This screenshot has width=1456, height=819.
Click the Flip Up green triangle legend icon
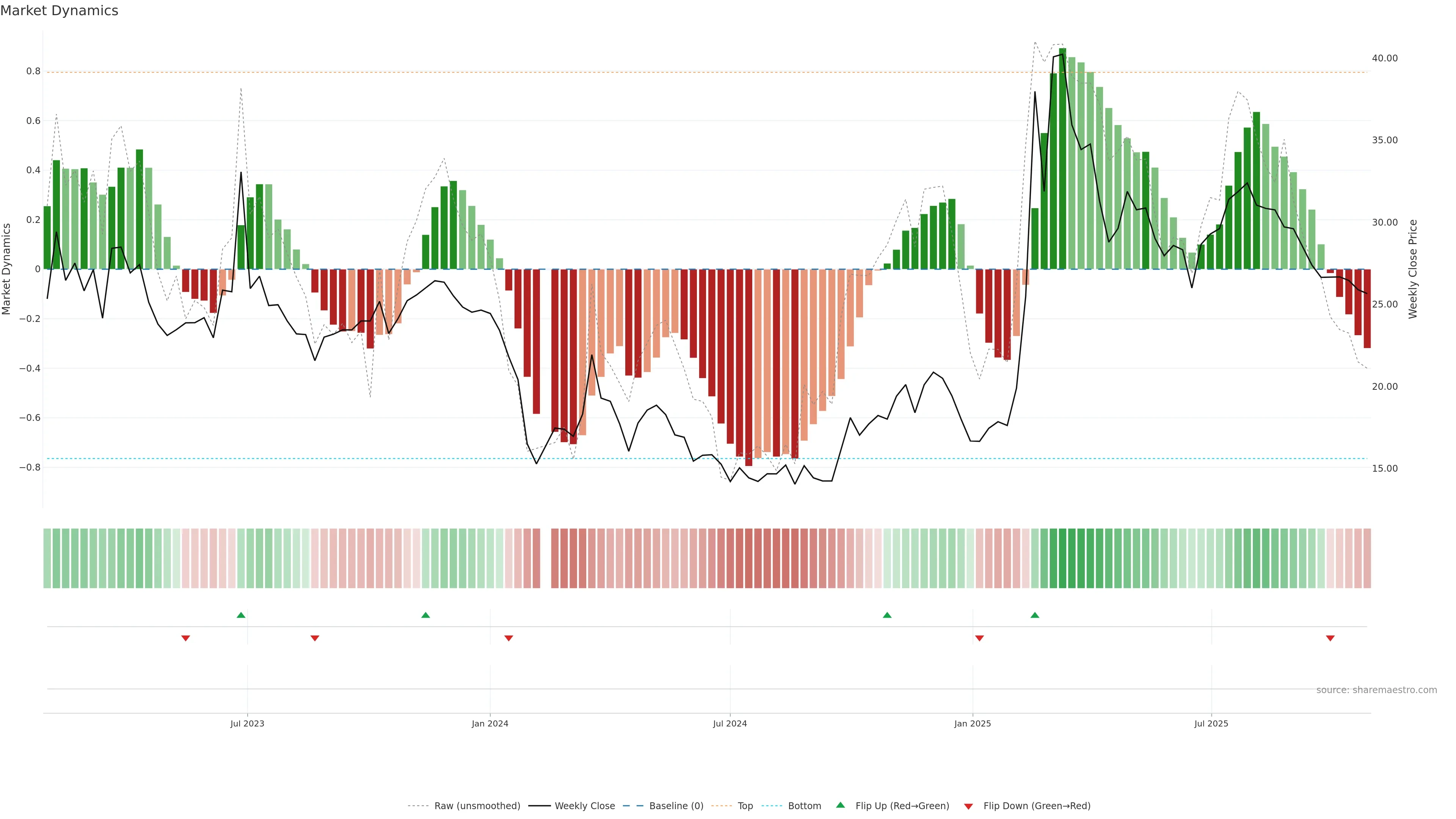coord(841,805)
